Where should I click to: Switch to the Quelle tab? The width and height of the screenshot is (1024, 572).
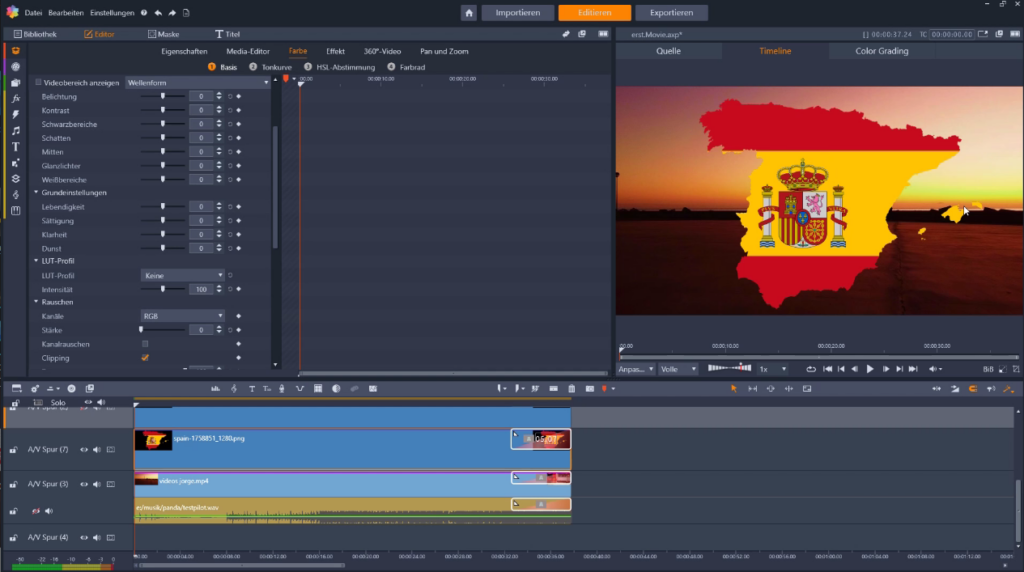tap(668, 51)
